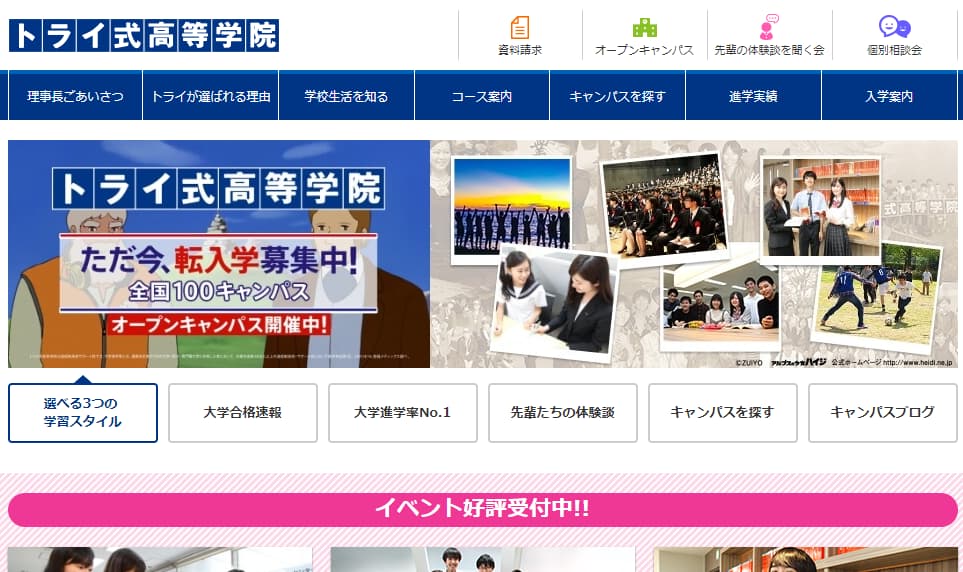The image size is (963, 572).
Task: Click the トライ式高等学院 logo inside banner
Action: click(219, 188)
